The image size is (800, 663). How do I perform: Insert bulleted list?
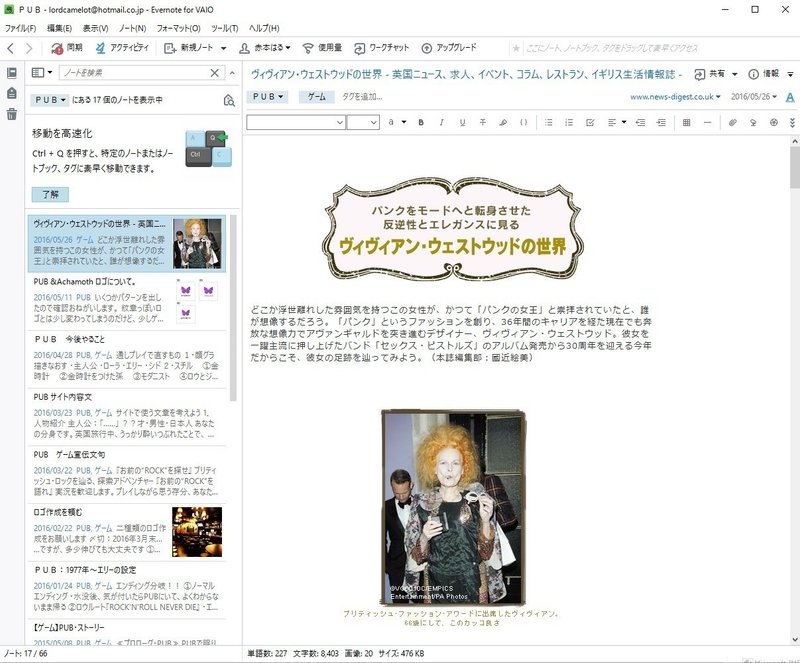pos(548,122)
